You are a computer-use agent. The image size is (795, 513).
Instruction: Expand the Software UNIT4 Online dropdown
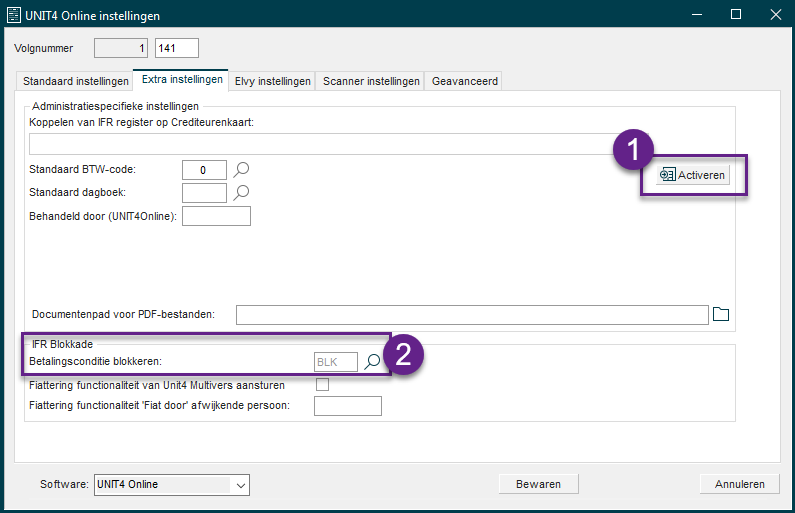[241, 485]
